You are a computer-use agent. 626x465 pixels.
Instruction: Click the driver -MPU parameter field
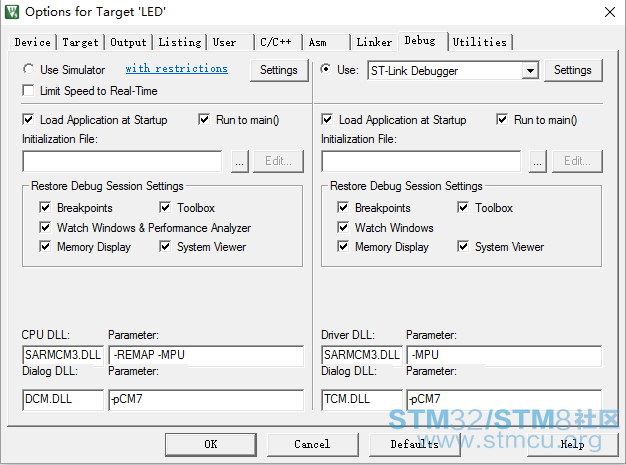(504, 355)
